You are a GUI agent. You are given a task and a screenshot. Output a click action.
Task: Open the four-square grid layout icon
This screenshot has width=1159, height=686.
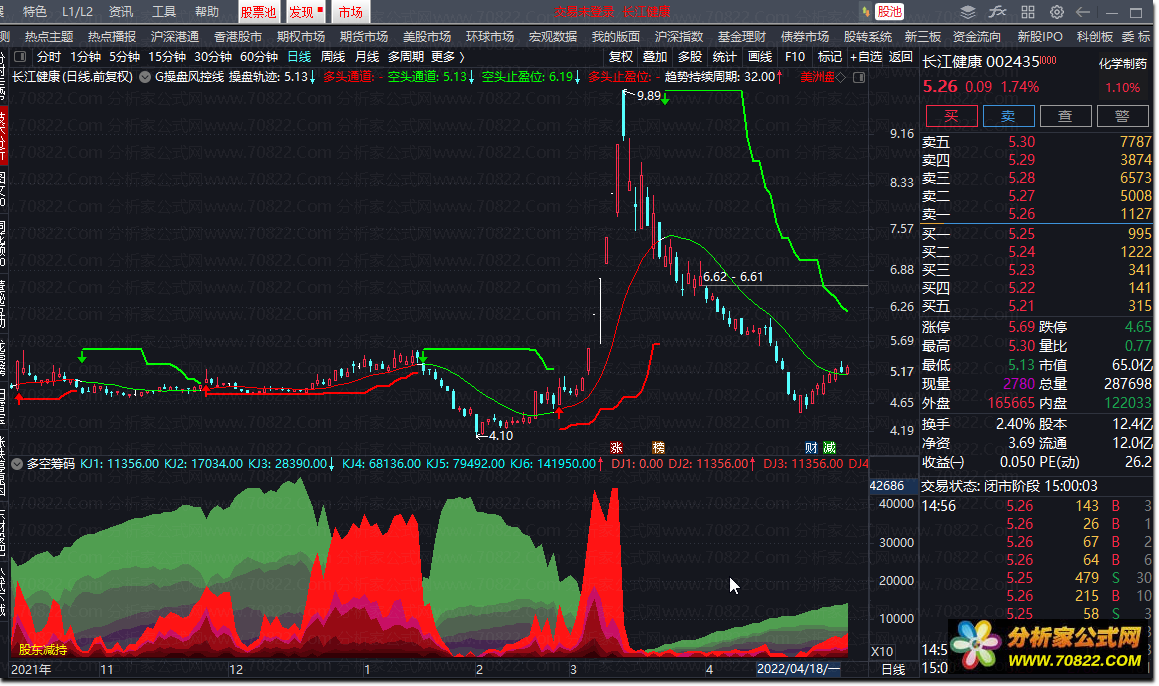(x=1028, y=12)
